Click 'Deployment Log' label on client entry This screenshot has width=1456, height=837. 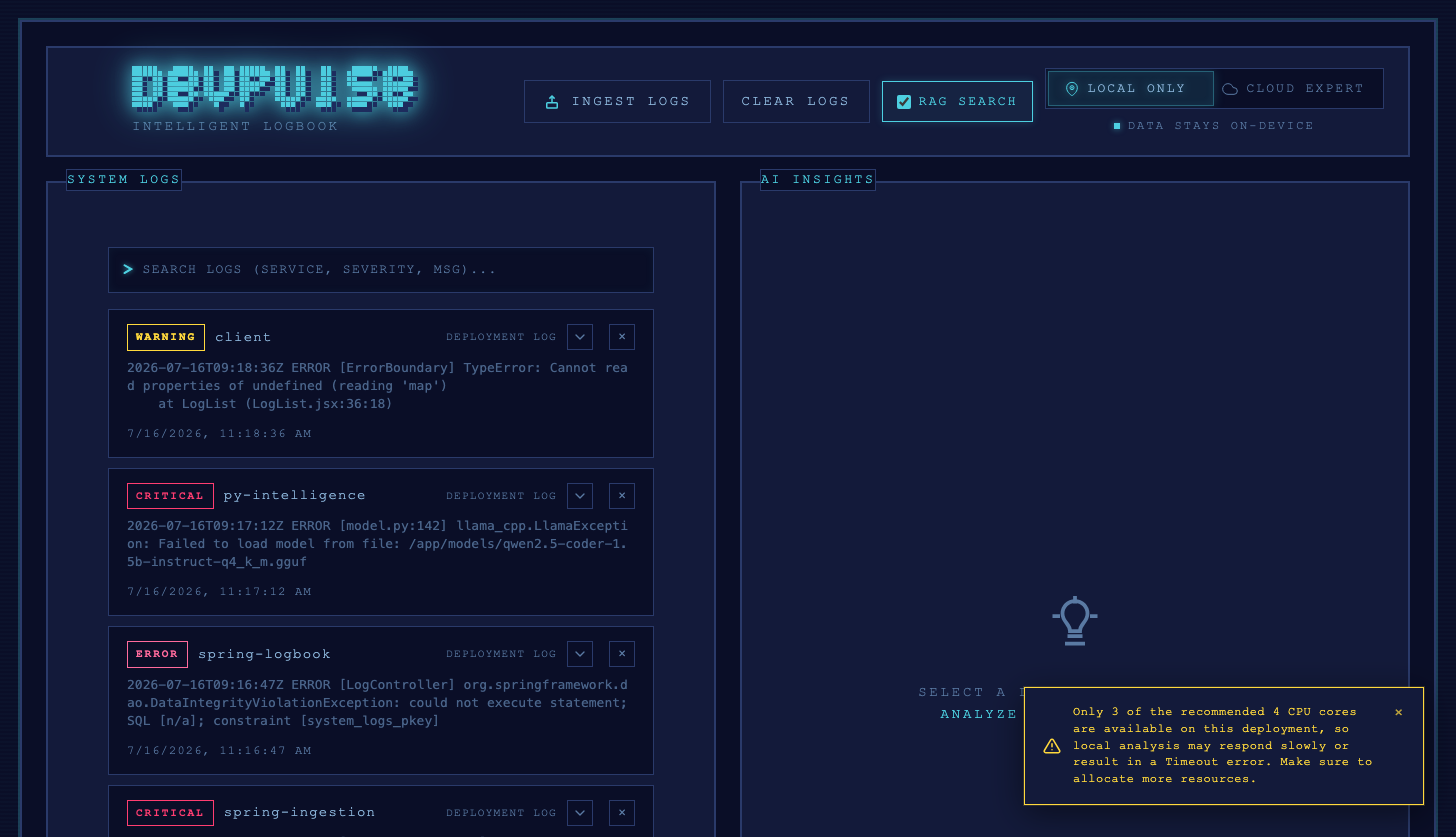tap(501, 337)
